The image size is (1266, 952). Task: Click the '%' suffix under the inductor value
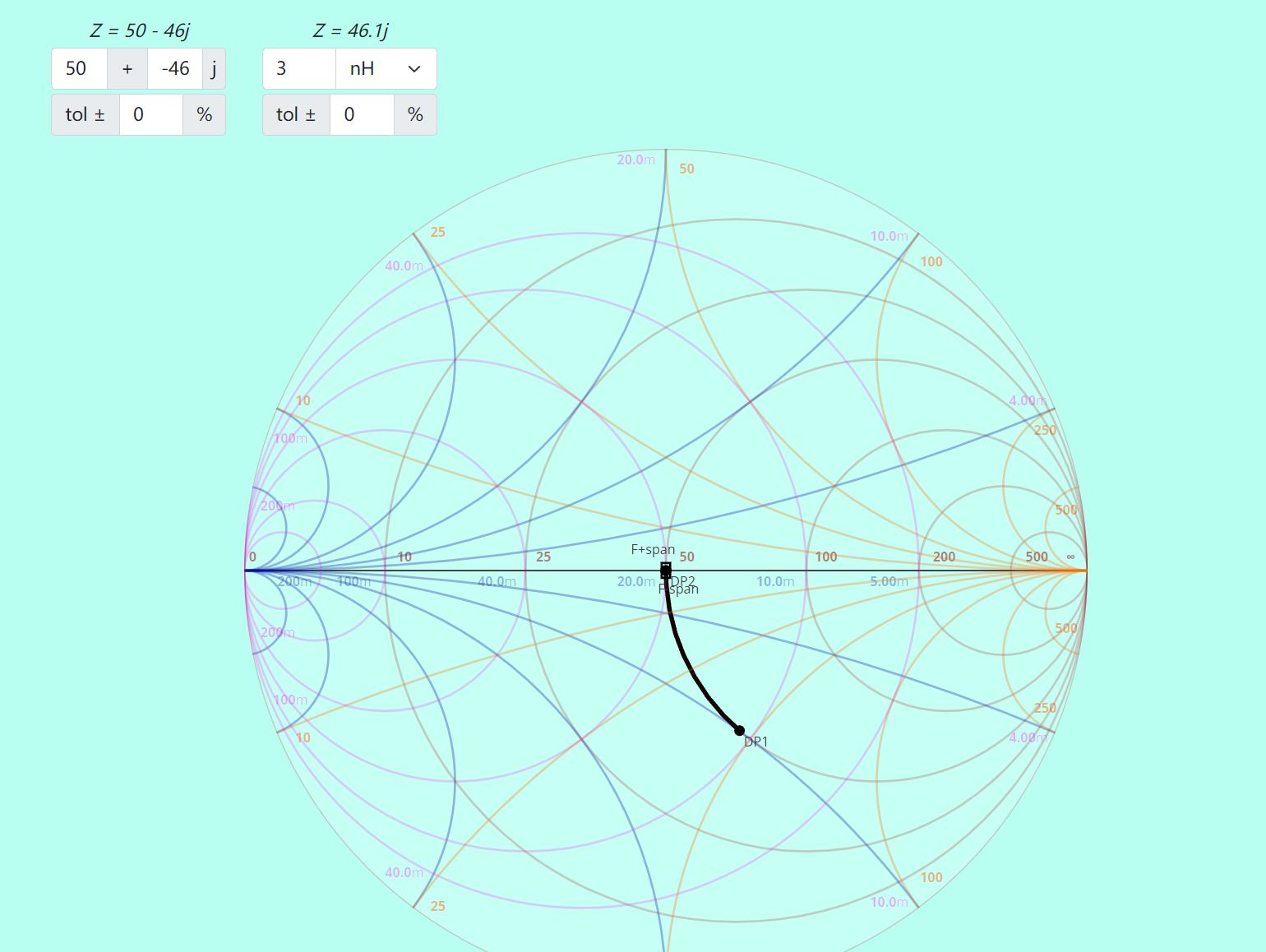[x=415, y=115]
